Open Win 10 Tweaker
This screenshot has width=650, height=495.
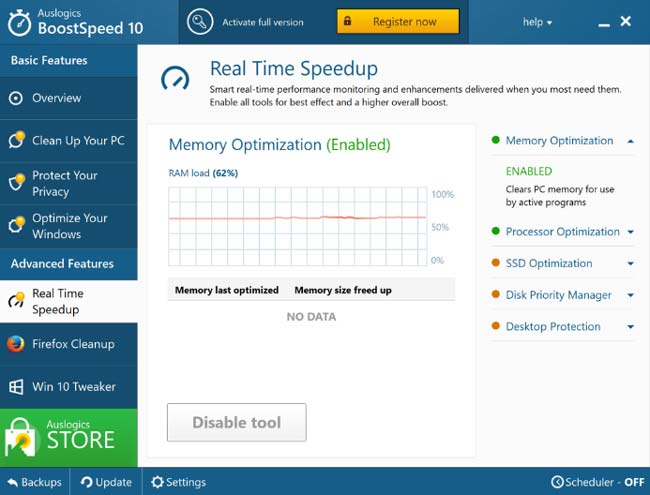[x=68, y=387]
